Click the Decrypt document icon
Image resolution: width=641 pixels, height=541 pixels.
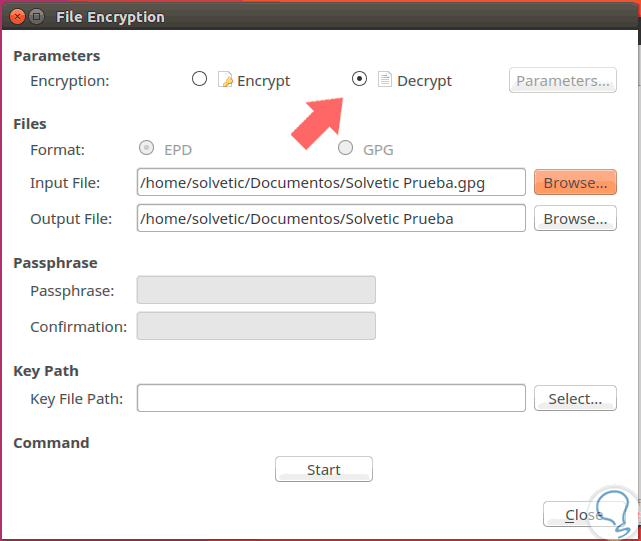click(384, 80)
